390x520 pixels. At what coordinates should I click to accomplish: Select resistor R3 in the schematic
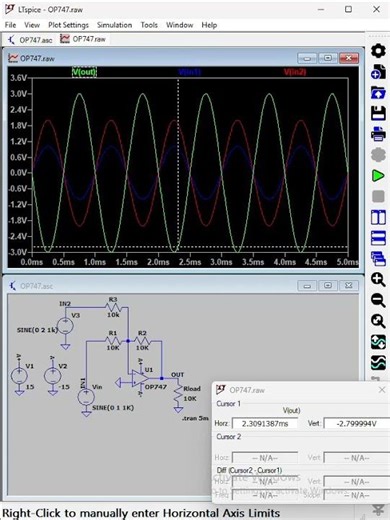[x=113, y=307]
